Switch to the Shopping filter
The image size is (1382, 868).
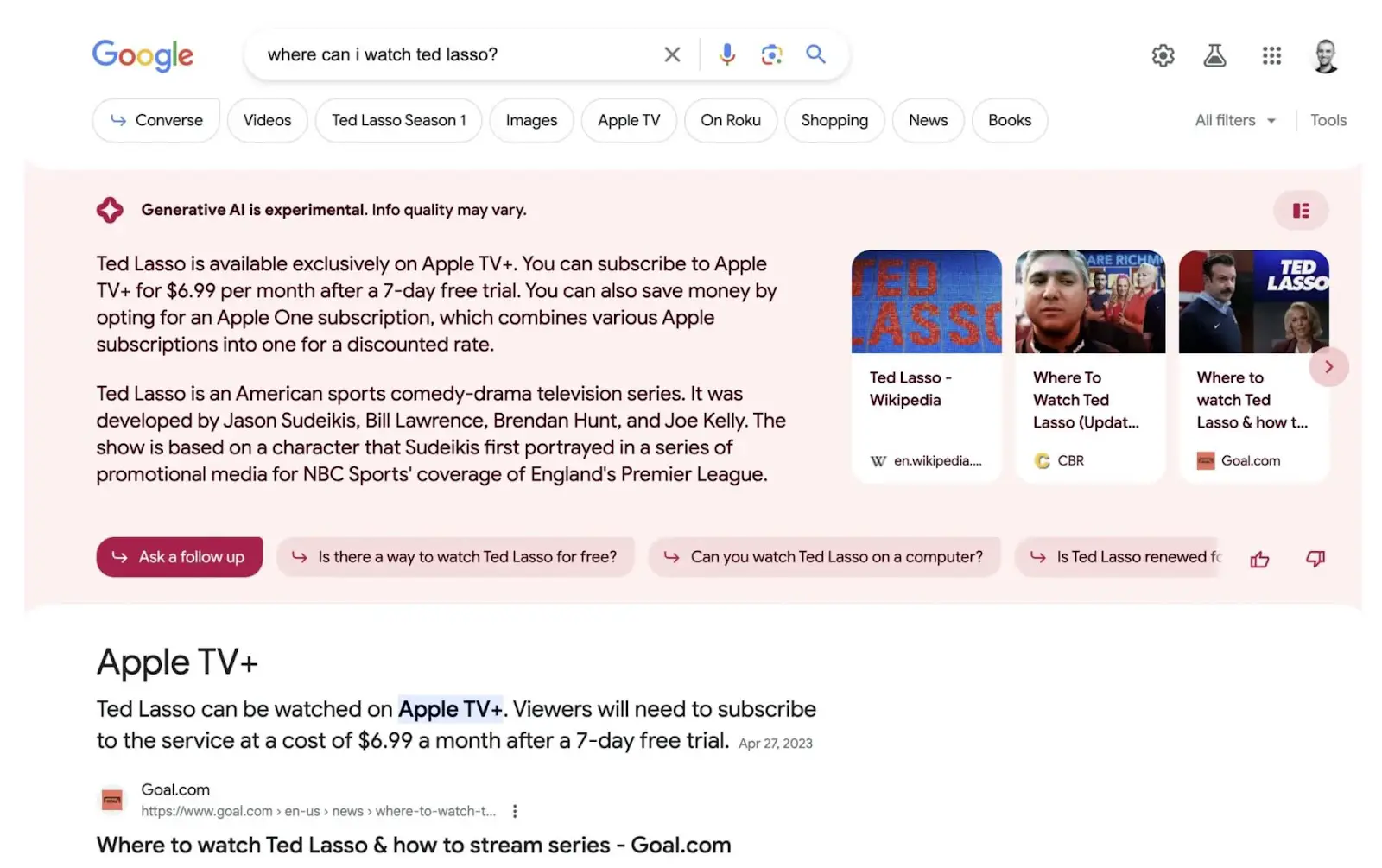click(x=834, y=121)
